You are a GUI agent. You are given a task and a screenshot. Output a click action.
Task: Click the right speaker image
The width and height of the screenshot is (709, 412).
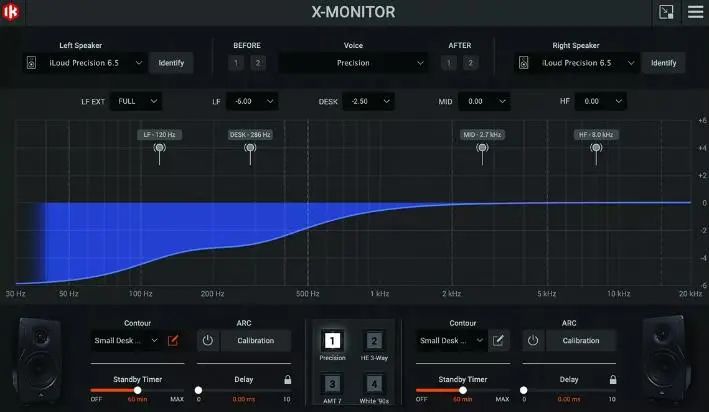click(x=666, y=360)
